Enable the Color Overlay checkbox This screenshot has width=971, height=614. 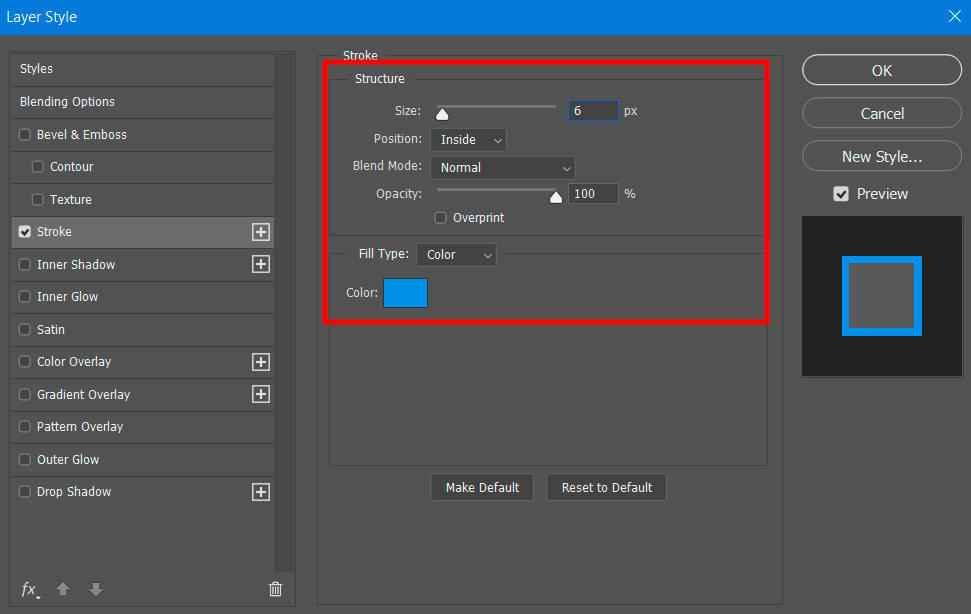(25, 361)
